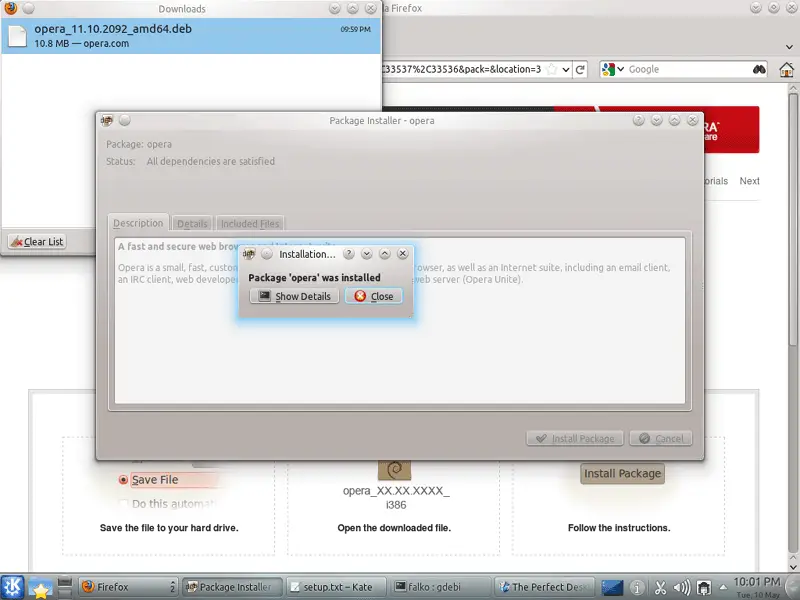Image resolution: width=800 pixels, height=600 pixels.
Task: Click the Show Details button
Action: click(294, 296)
